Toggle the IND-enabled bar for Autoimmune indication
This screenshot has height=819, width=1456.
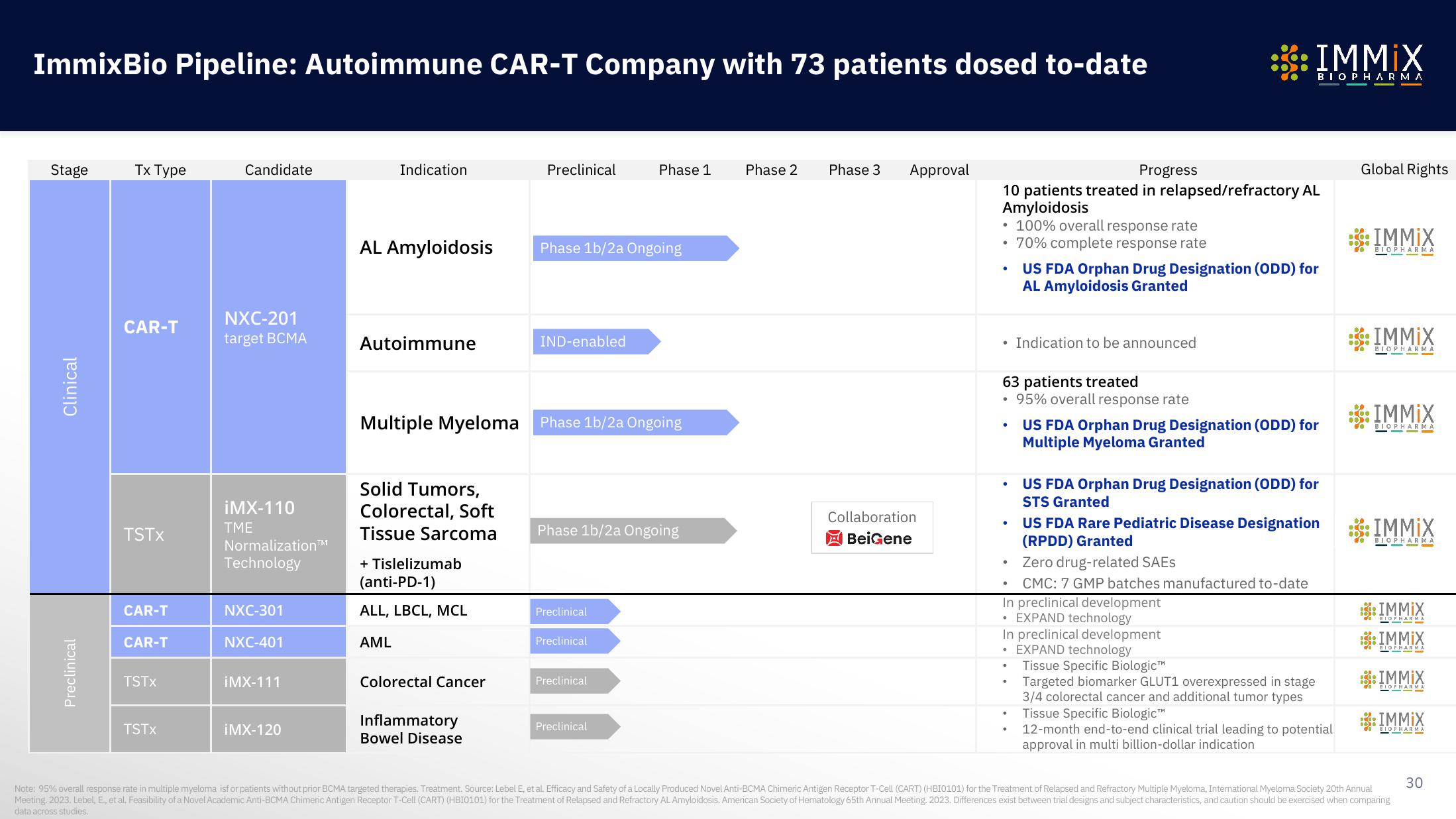pos(591,341)
